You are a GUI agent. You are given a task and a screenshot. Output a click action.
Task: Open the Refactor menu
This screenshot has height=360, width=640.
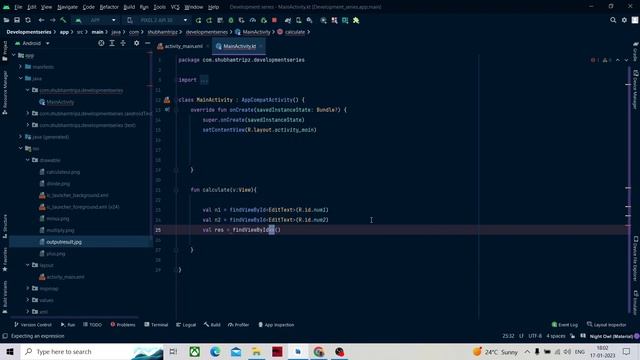(x=109, y=7)
